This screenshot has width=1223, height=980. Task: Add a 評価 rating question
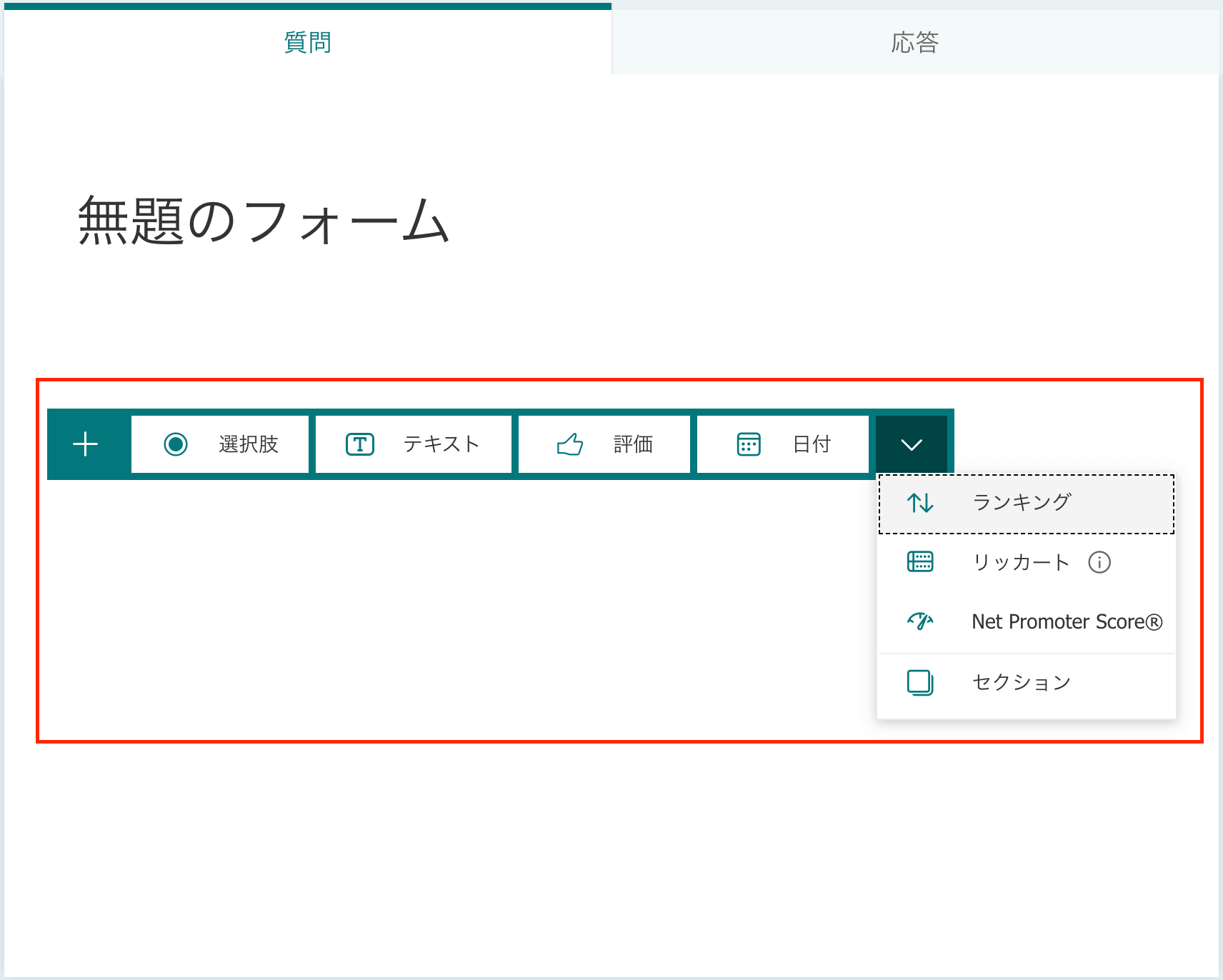604,444
